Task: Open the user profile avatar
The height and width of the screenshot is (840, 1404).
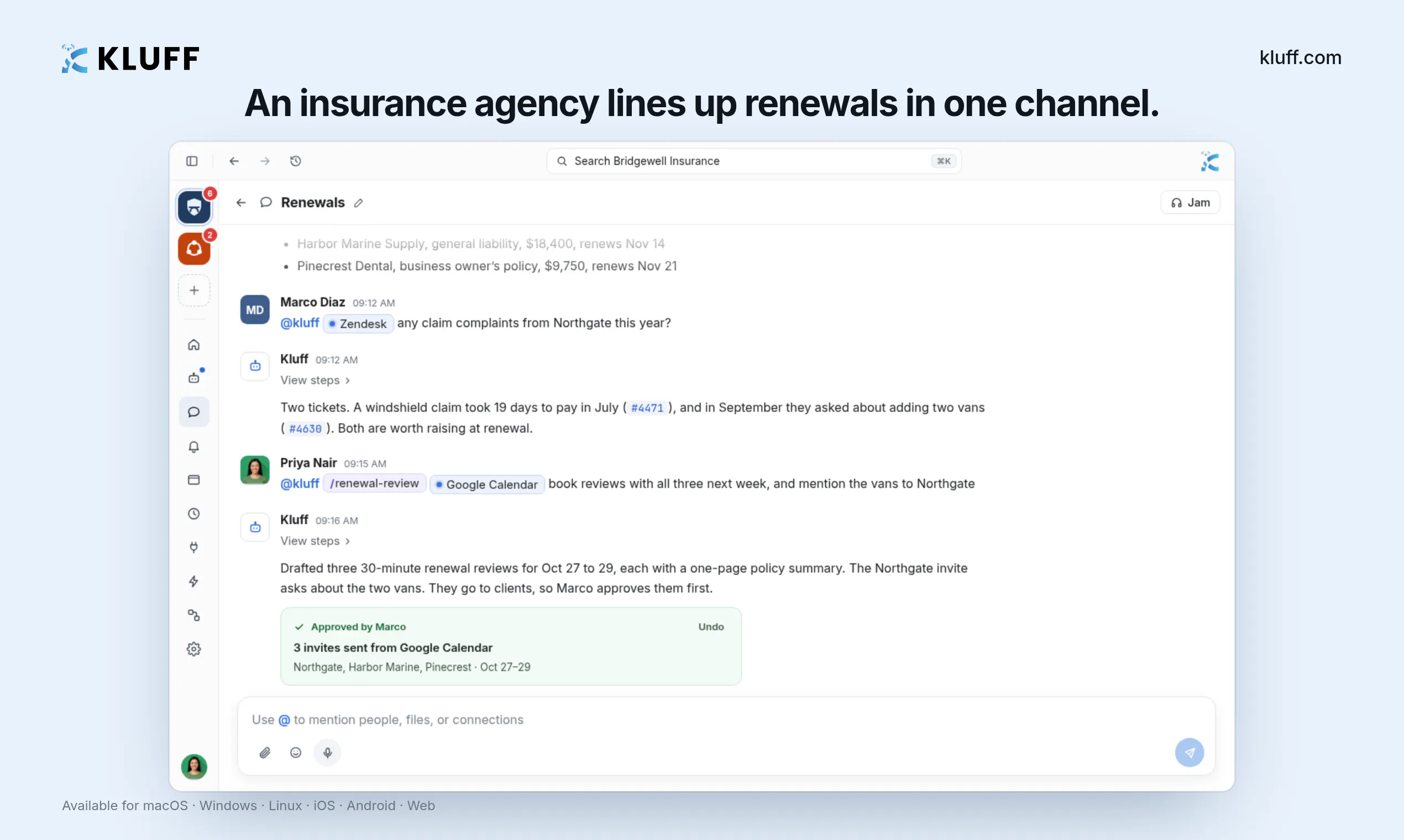Action: point(193,767)
